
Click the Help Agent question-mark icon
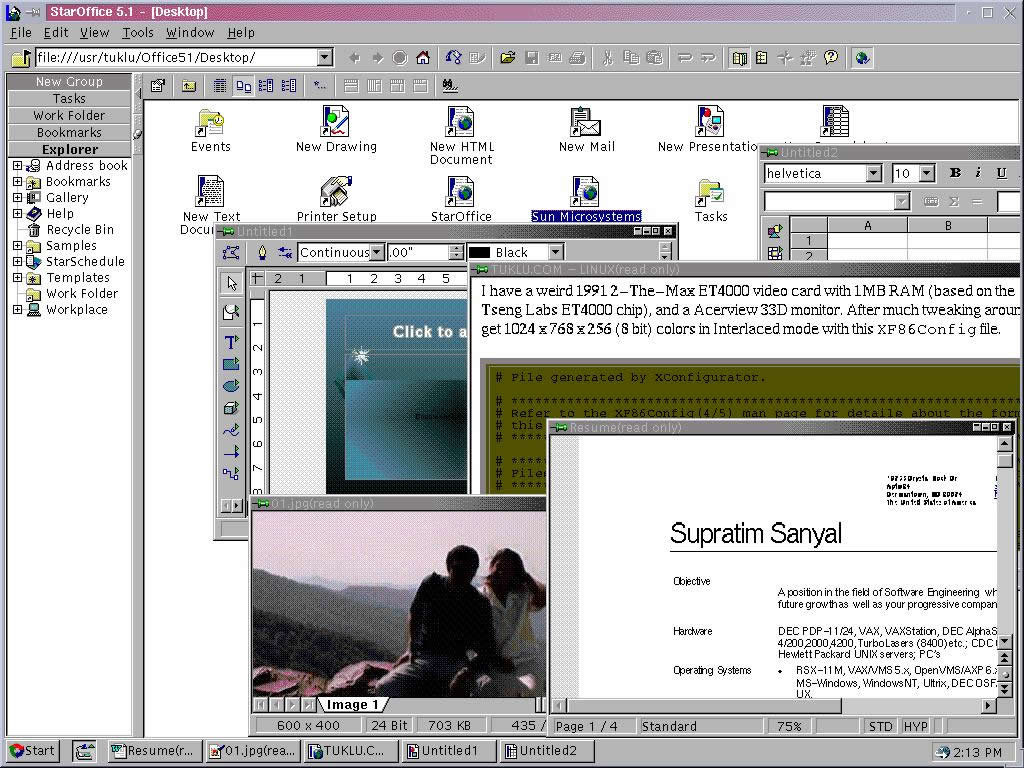point(831,58)
